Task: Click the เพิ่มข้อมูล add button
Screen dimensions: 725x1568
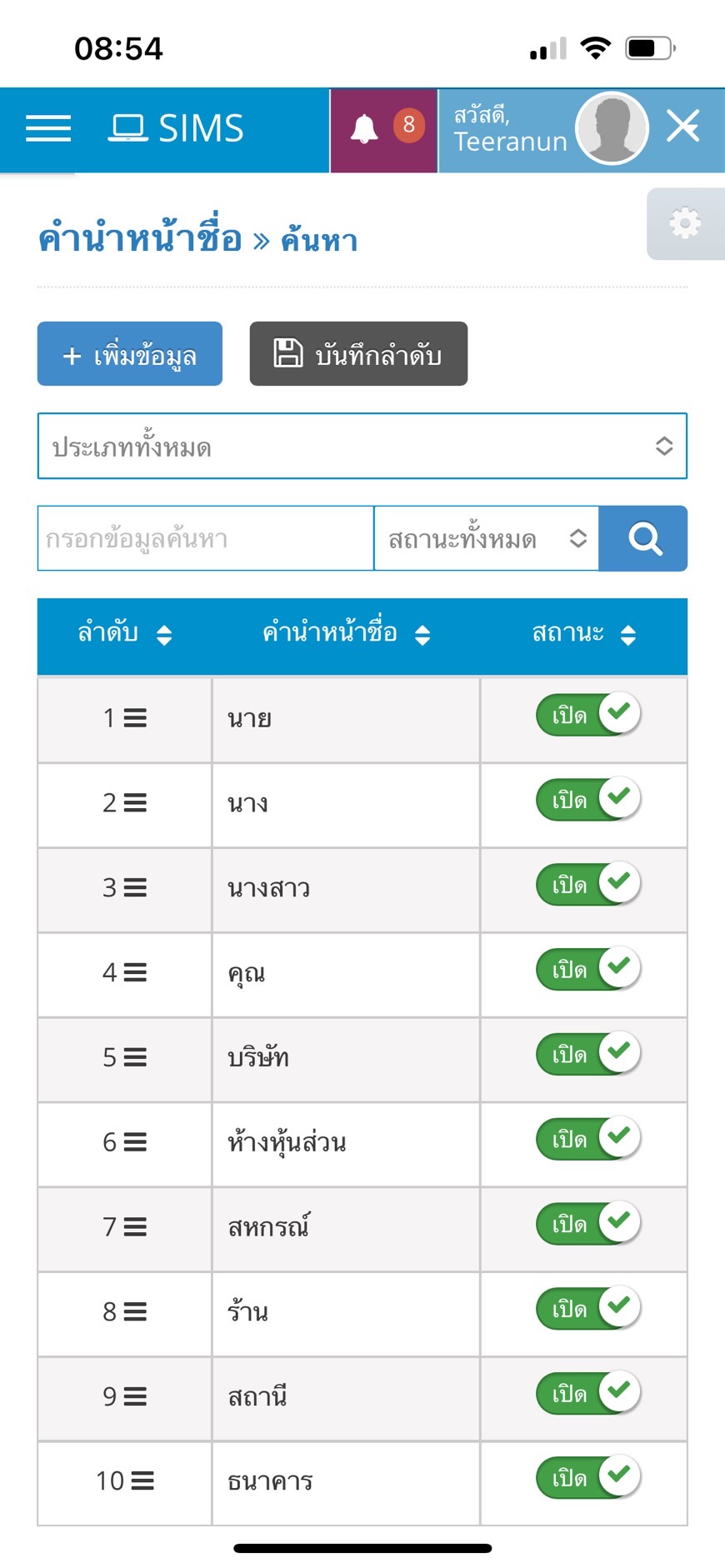Action: point(130,354)
